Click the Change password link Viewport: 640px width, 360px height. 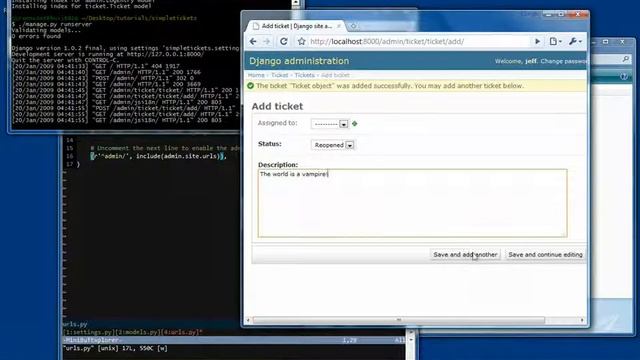[x=563, y=61]
